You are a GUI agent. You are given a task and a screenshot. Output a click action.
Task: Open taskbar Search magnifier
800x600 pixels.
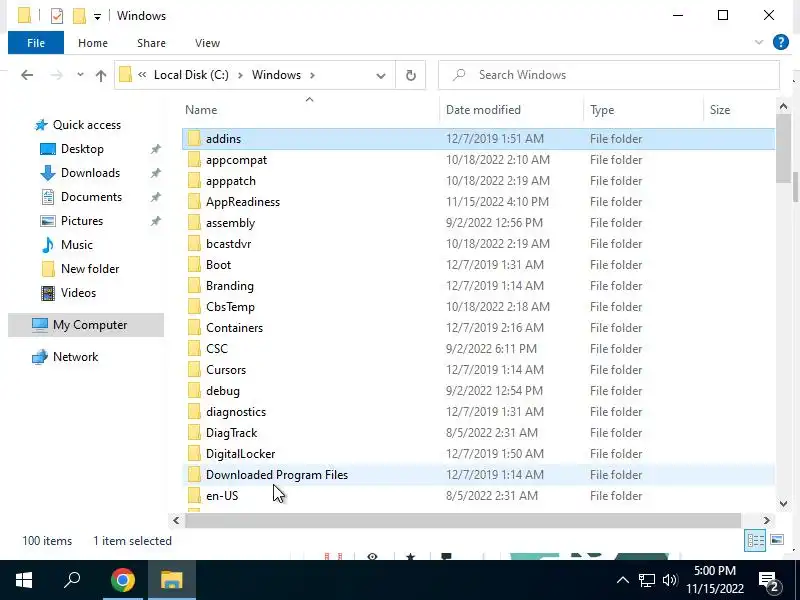tap(72, 580)
